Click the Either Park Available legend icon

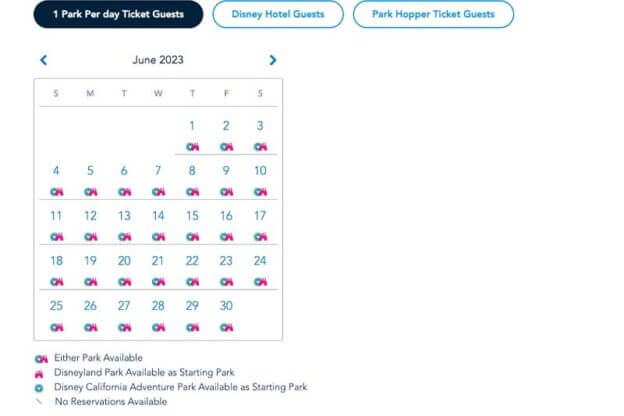42,358
